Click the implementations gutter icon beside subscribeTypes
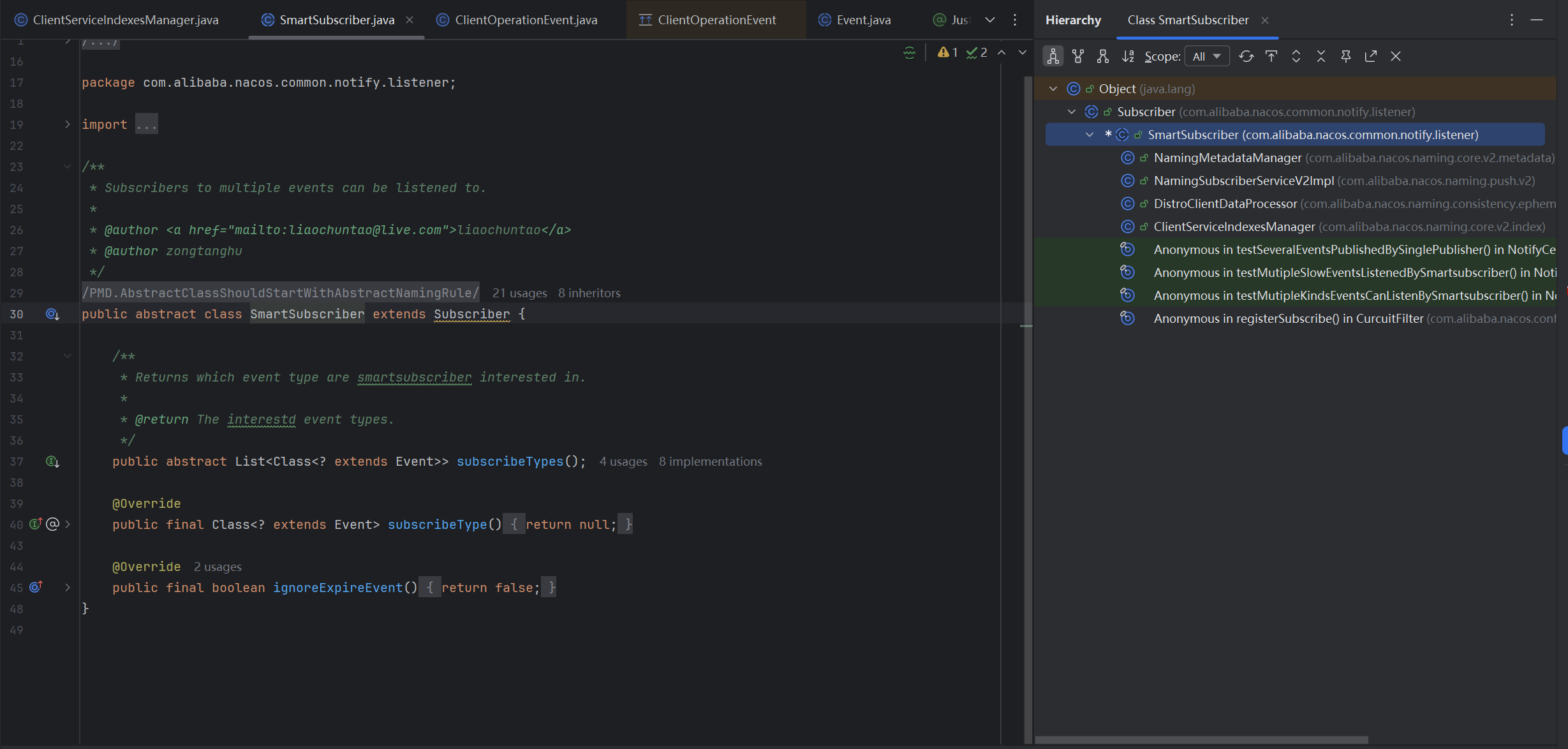The width and height of the screenshot is (1568, 749). point(52,461)
